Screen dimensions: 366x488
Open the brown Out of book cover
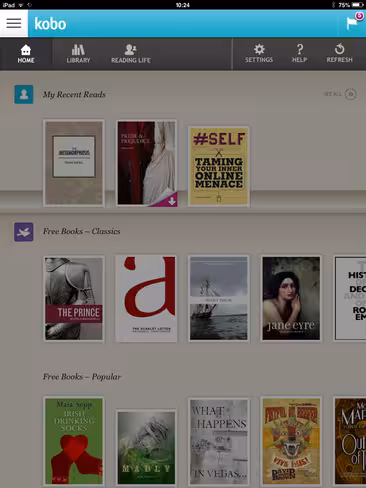[350, 441]
